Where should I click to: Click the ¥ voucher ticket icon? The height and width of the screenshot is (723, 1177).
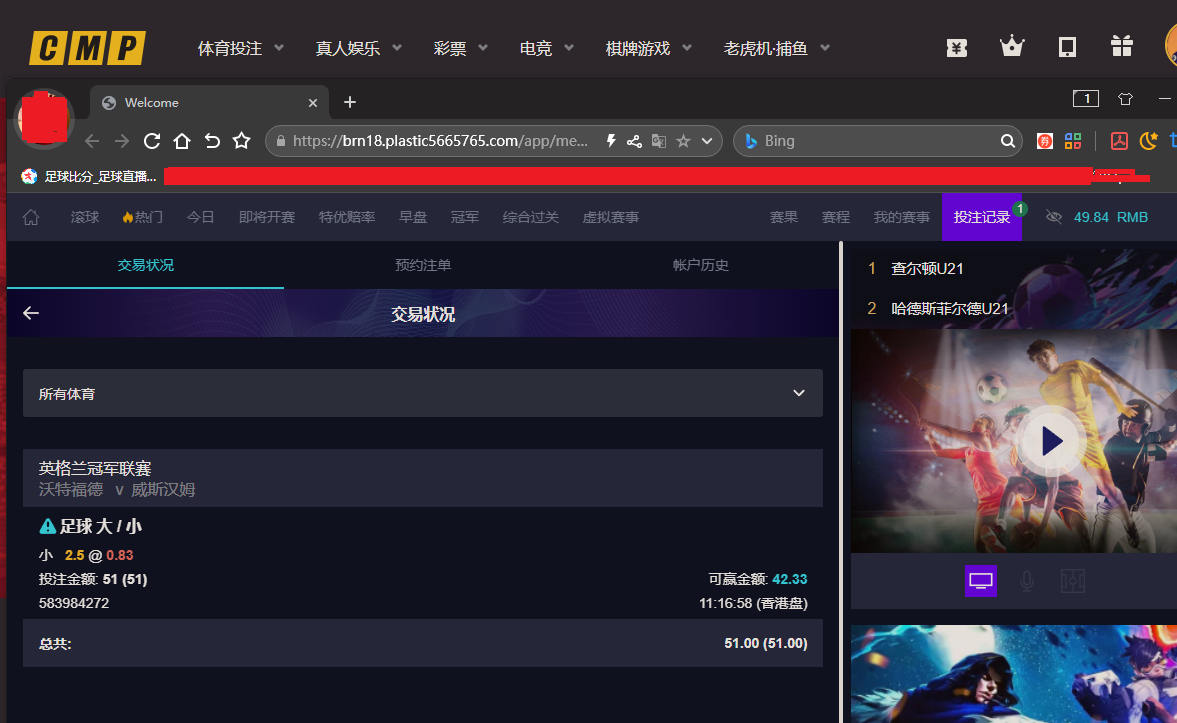(x=956, y=47)
